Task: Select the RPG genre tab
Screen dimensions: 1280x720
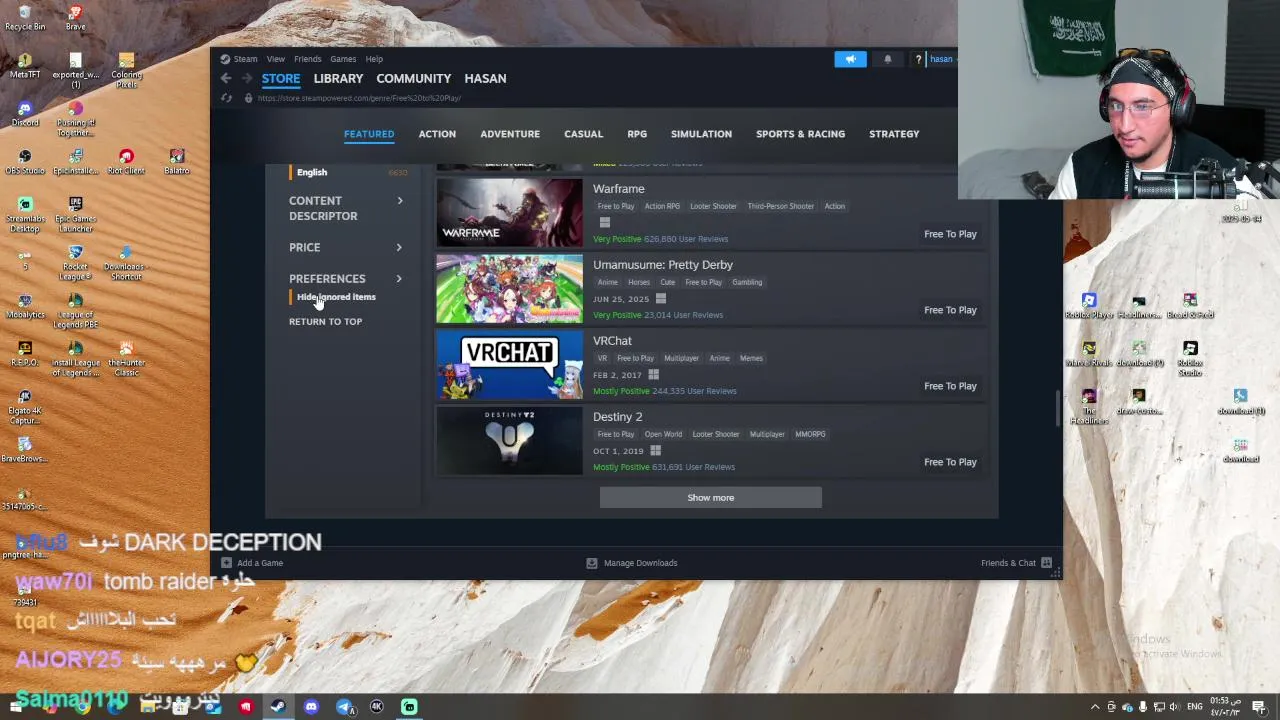Action: tap(637, 134)
